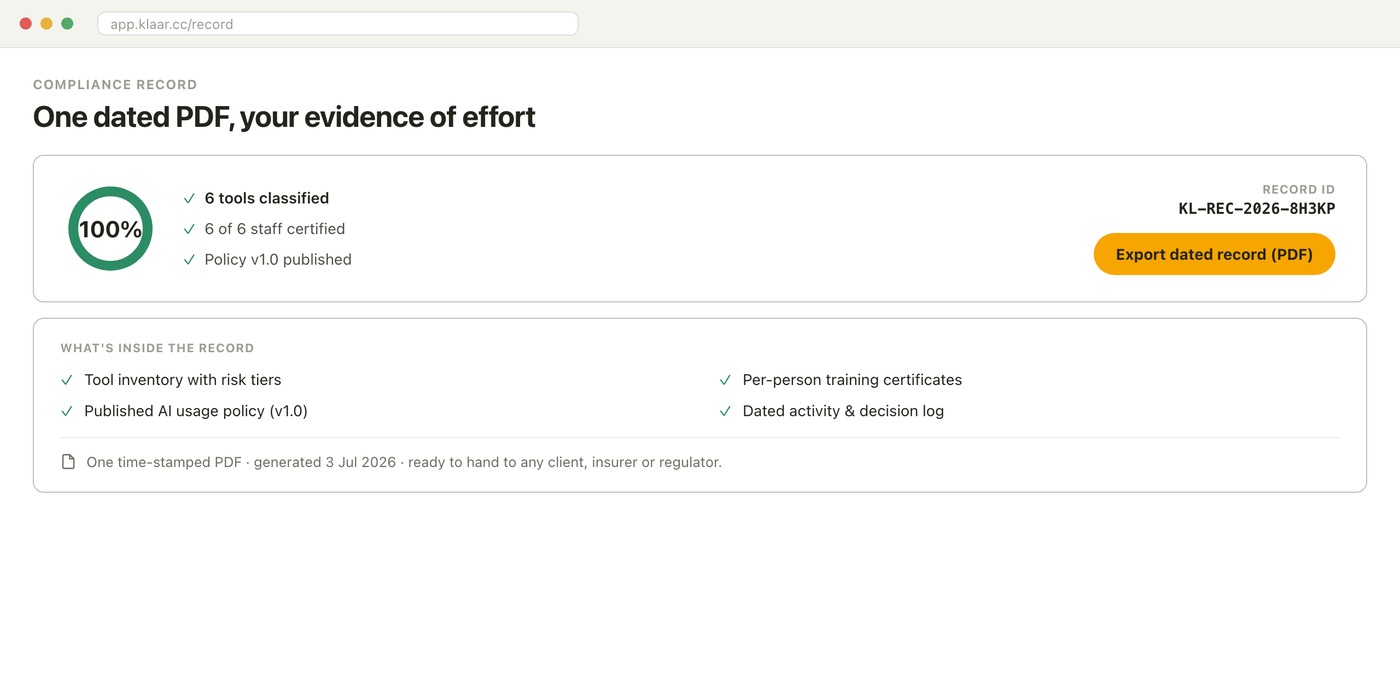Click the checkmark beside 6 tools classified
The image size is (1400, 700).
(x=189, y=198)
